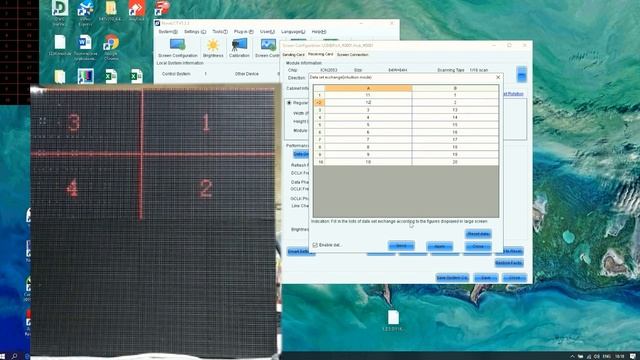Open Screen Configuration in NovaLCT toolbar
Image resolution: width=640 pixels, height=360 pixels.
pyautogui.click(x=178, y=48)
